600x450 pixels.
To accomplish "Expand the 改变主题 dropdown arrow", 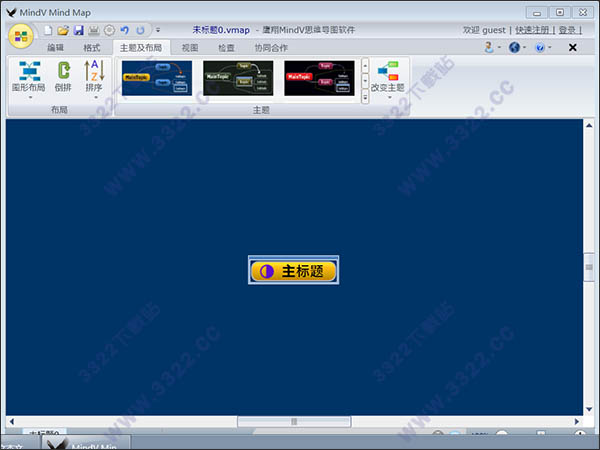I will pyautogui.click(x=390, y=98).
